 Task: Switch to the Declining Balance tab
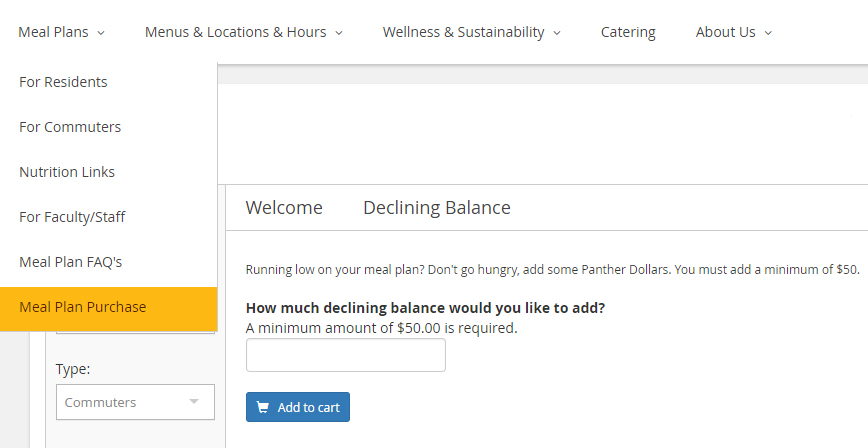(x=437, y=207)
